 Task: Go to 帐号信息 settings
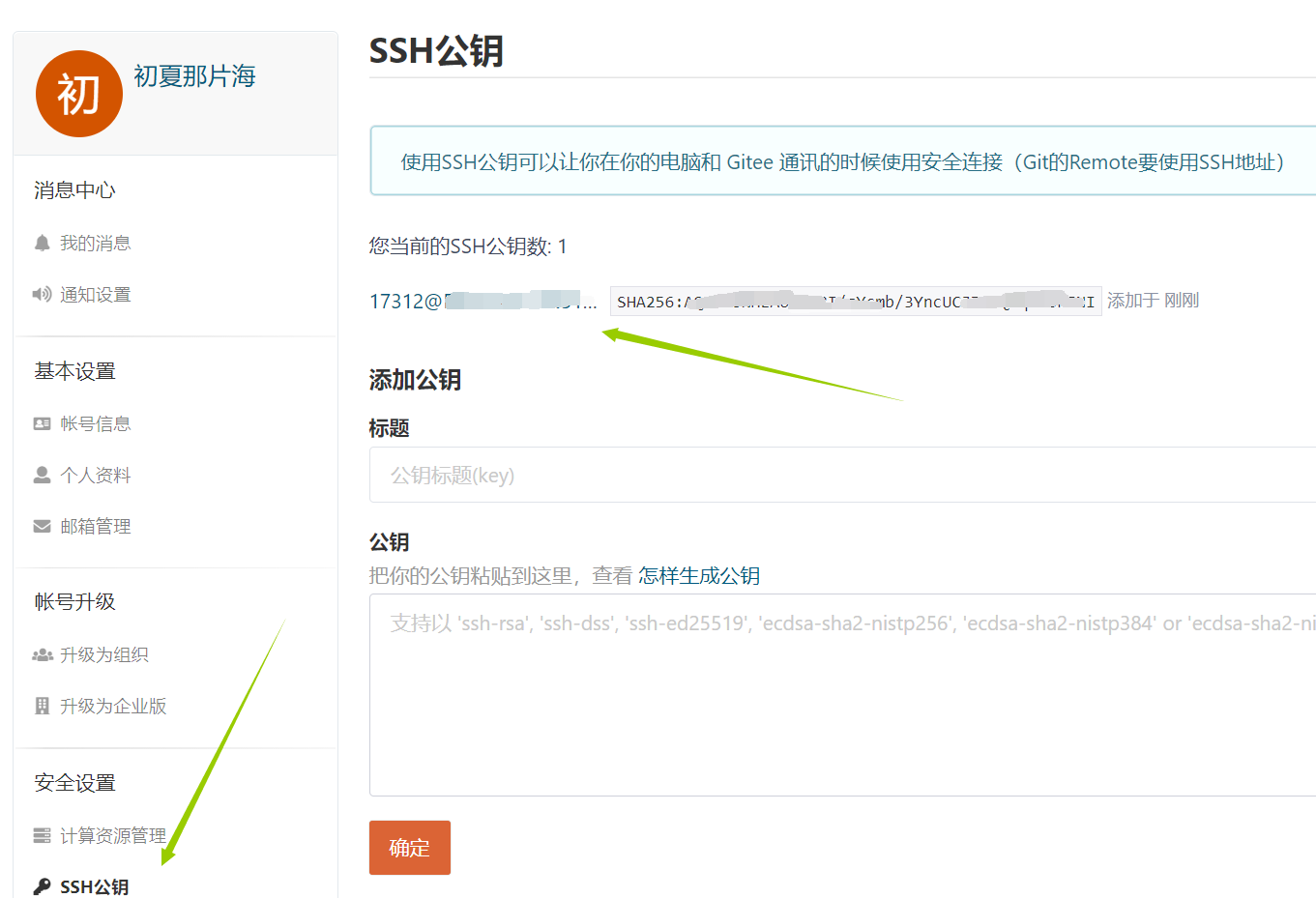(x=95, y=424)
